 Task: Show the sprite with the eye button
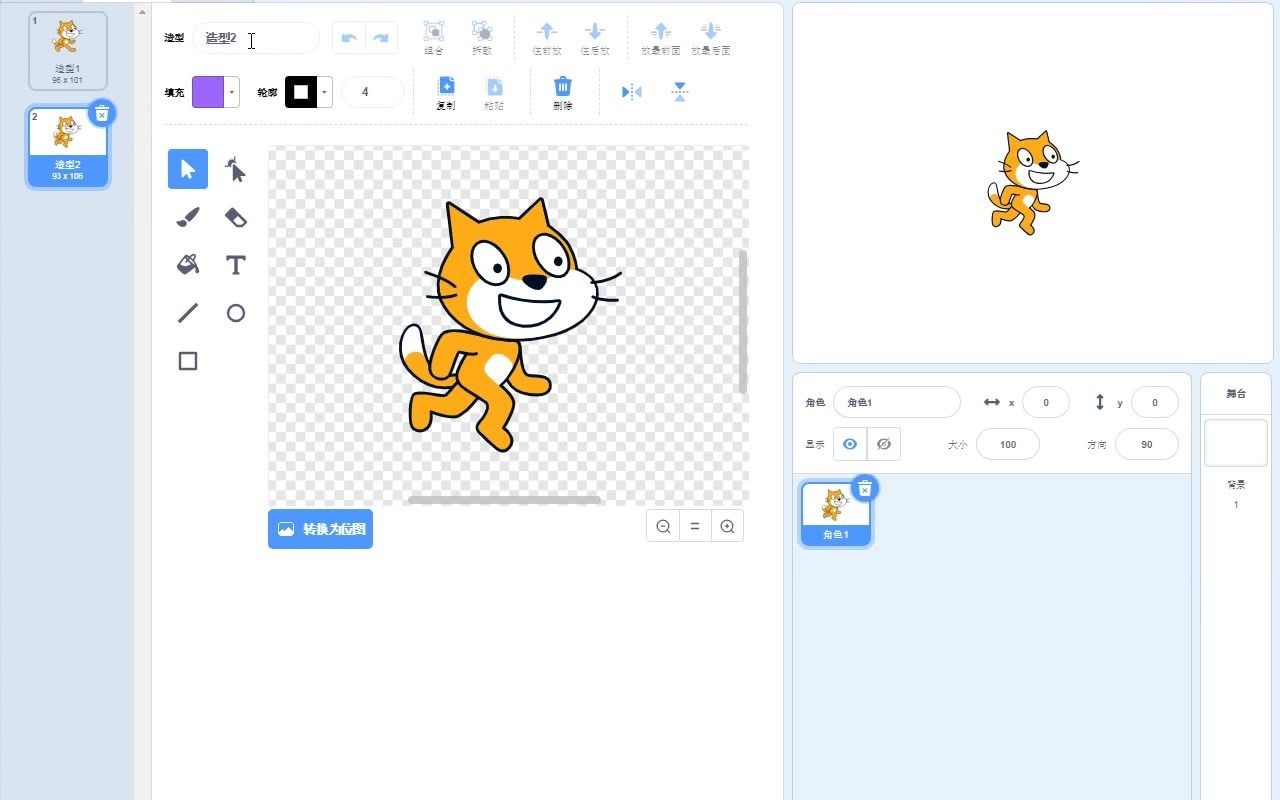tap(850, 444)
